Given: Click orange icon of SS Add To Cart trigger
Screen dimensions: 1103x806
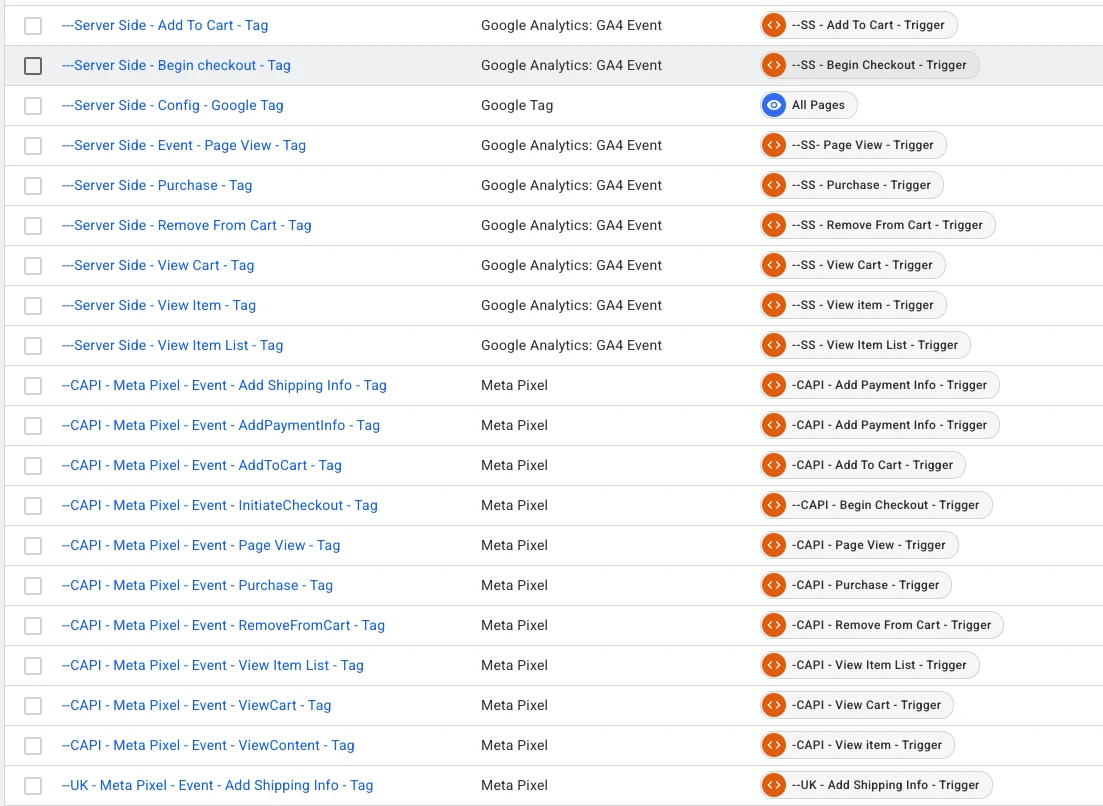Looking at the screenshot, I should (x=774, y=25).
